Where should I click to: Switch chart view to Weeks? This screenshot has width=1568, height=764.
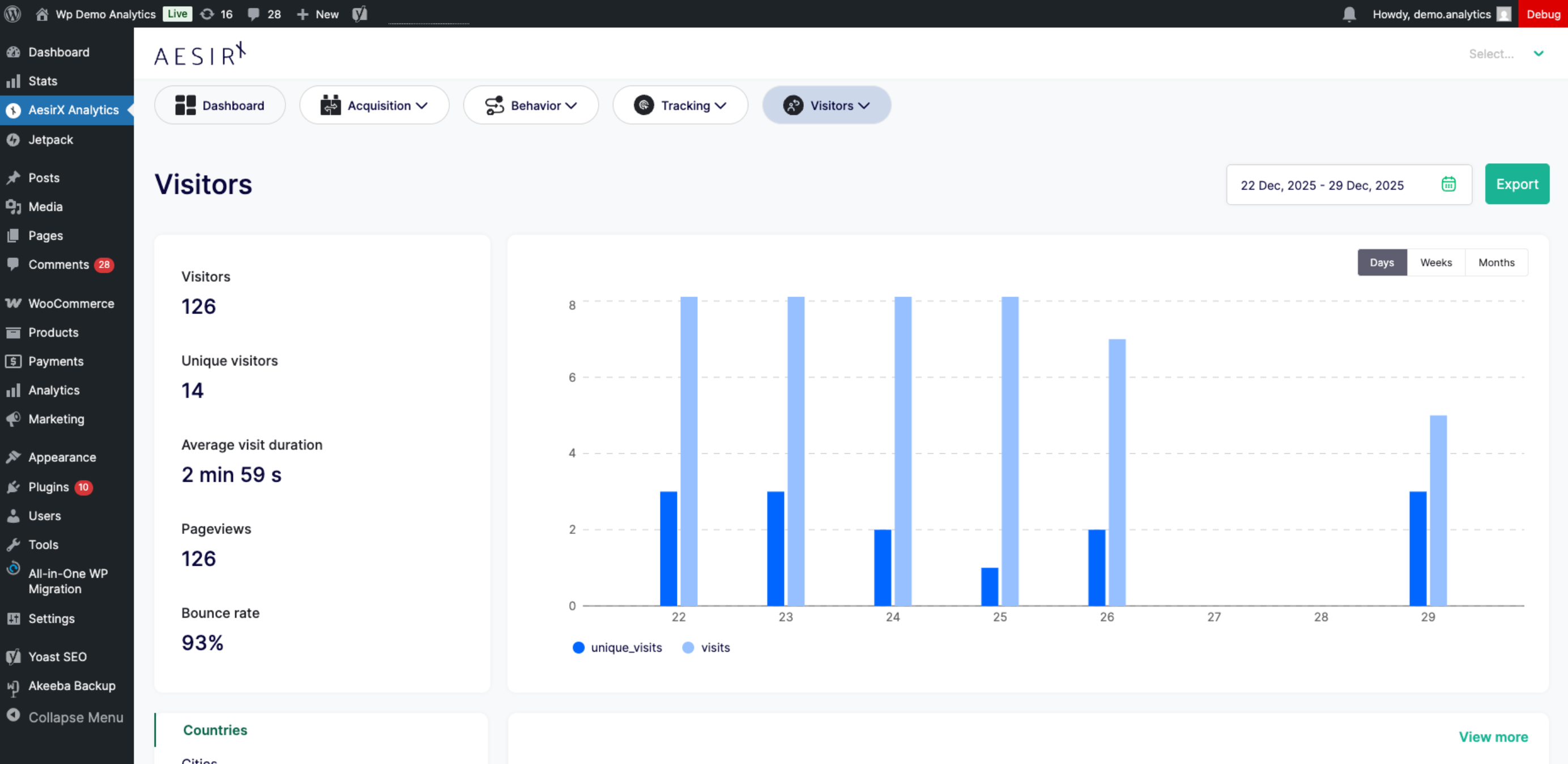(x=1435, y=262)
